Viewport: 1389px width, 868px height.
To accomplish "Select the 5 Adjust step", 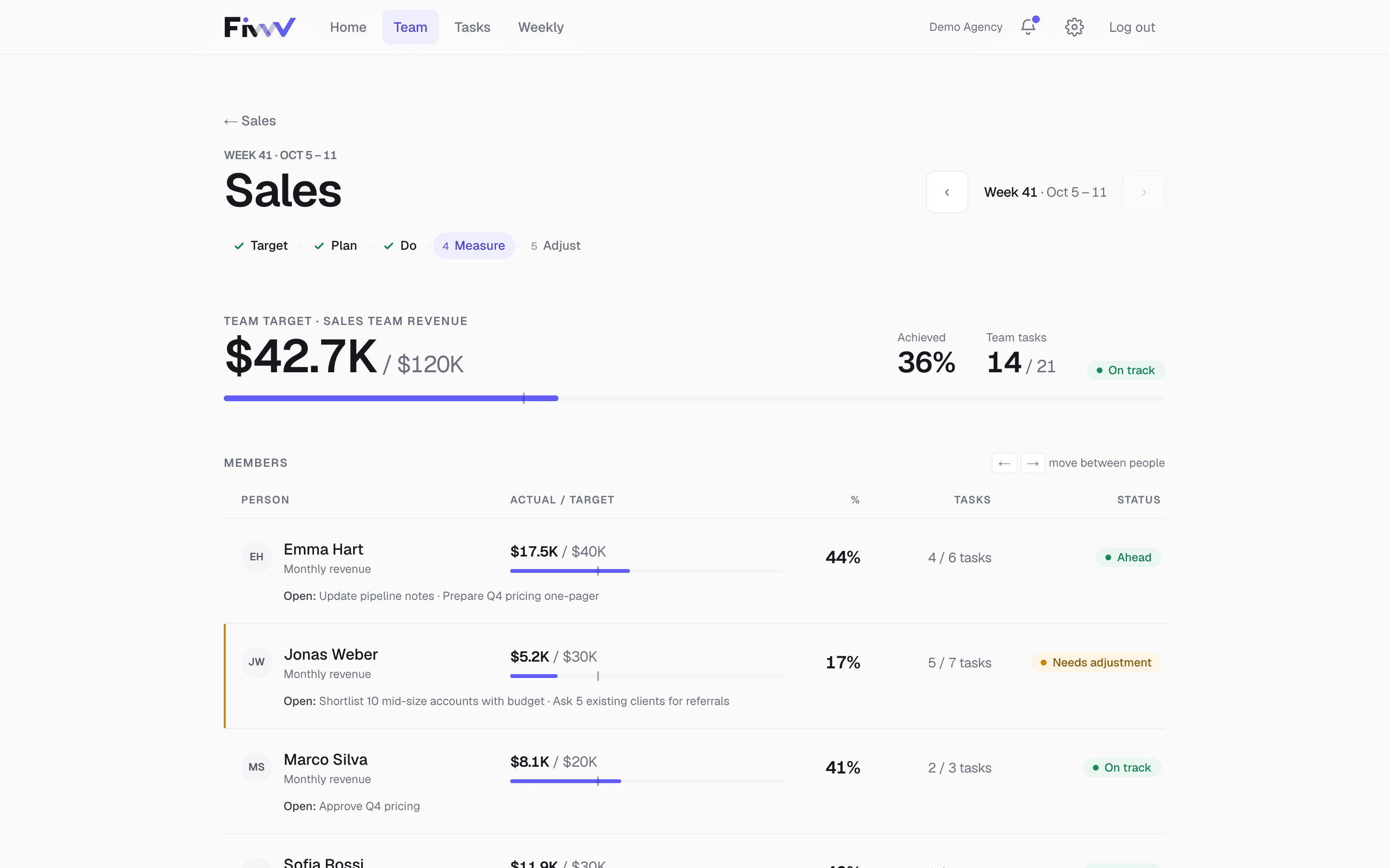I will [x=556, y=246].
